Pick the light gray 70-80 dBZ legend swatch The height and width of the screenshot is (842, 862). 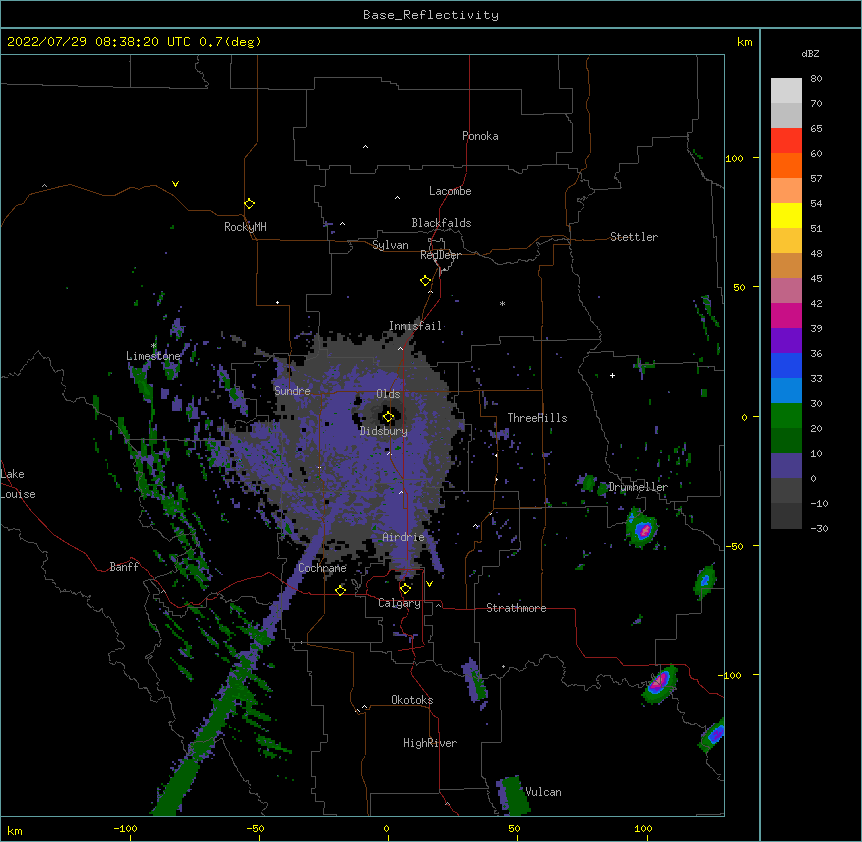pyautogui.click(x=786, y=91)
